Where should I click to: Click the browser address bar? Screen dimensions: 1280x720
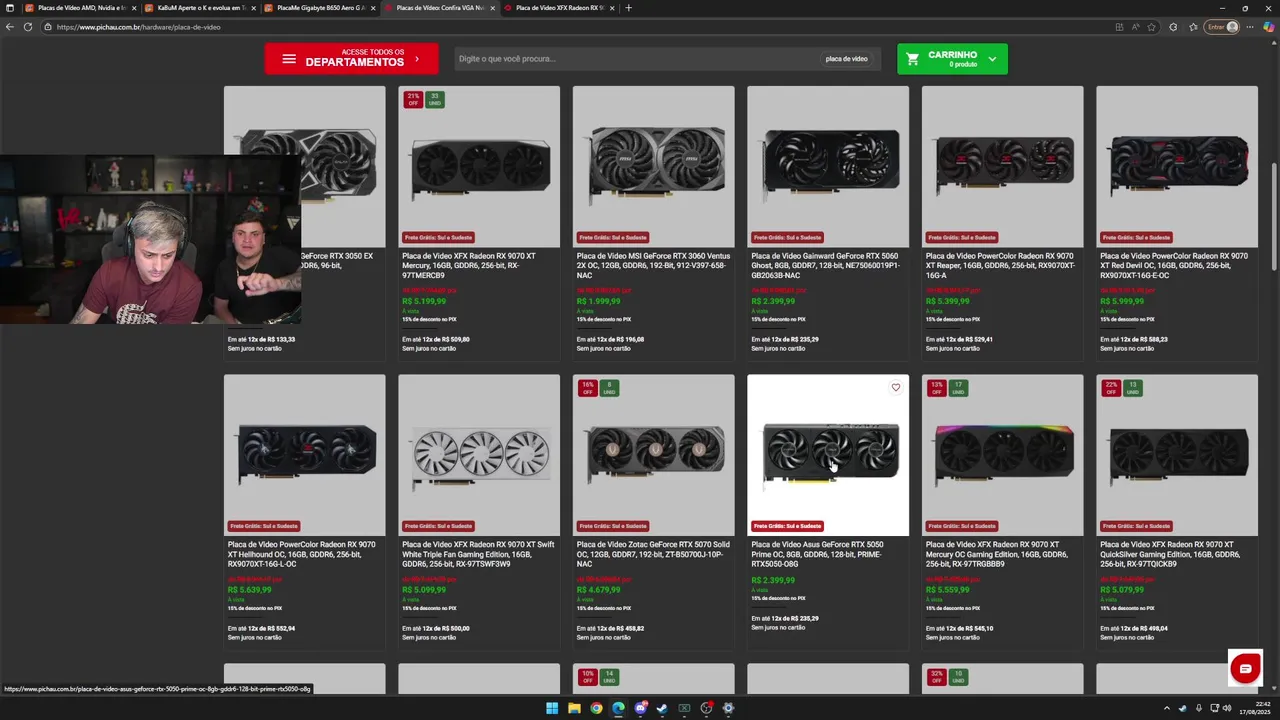coord(580,27)
